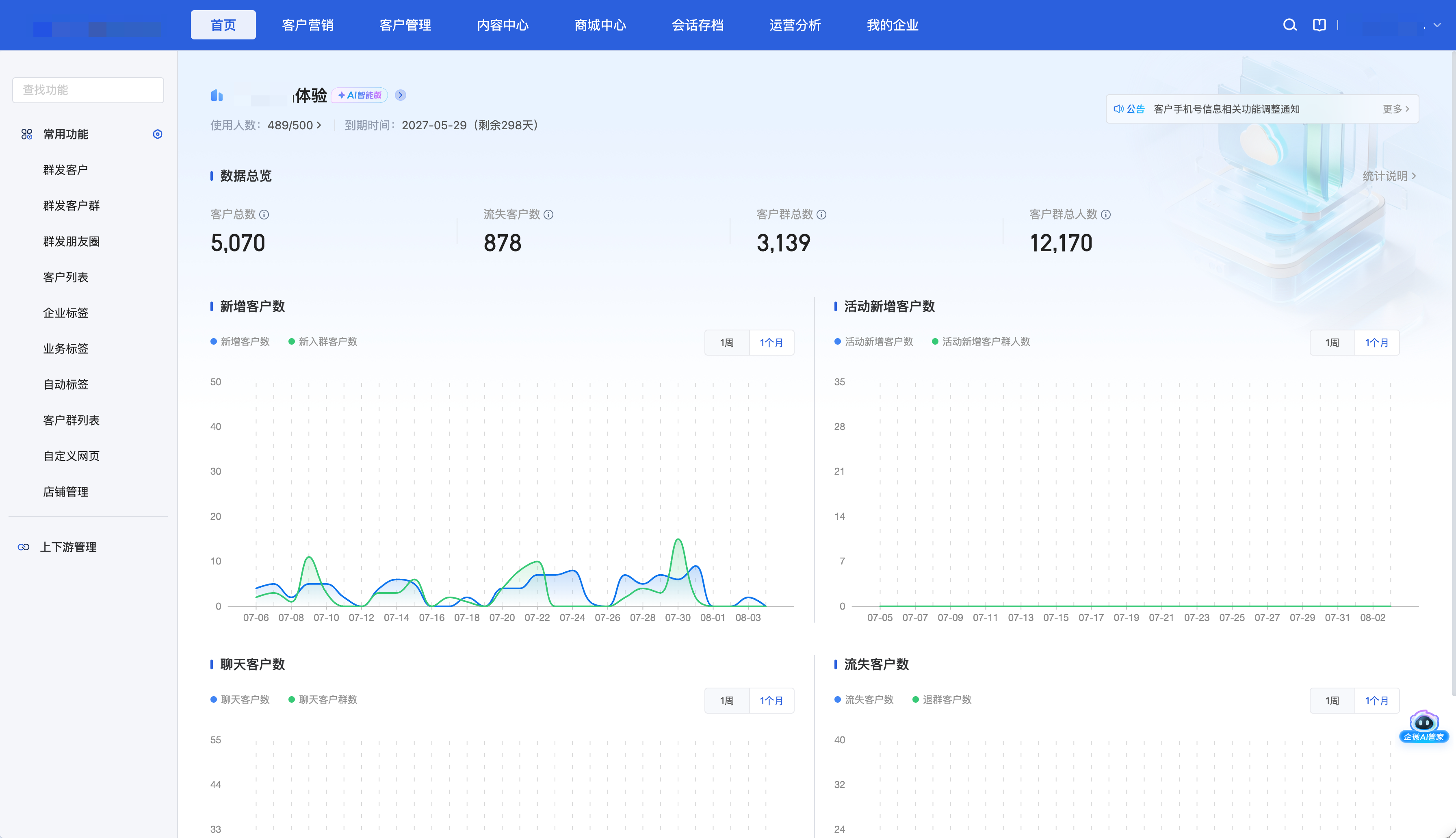Expand 使用人数 489/500 details
Screen dimensions: 1456x838
click(x=294, y=126)
